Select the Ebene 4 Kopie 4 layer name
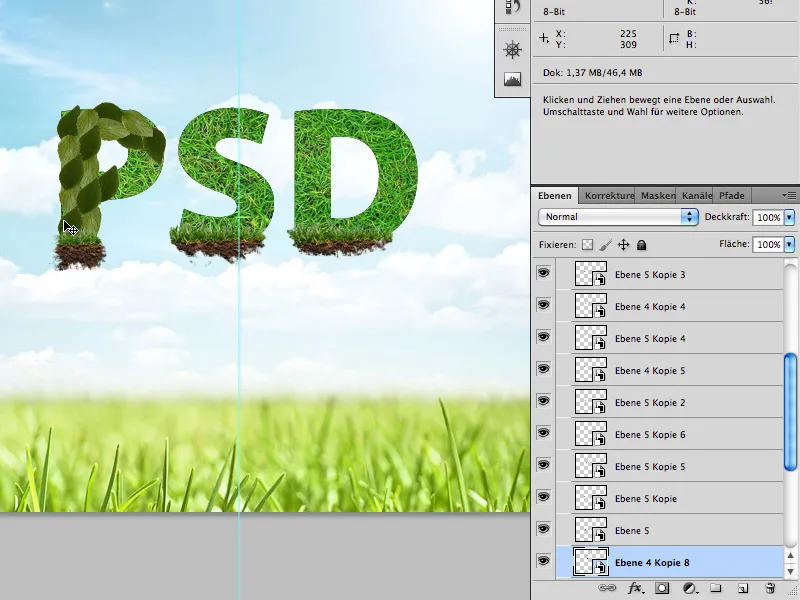Screen dimensions: 800x600 point(650,307)
